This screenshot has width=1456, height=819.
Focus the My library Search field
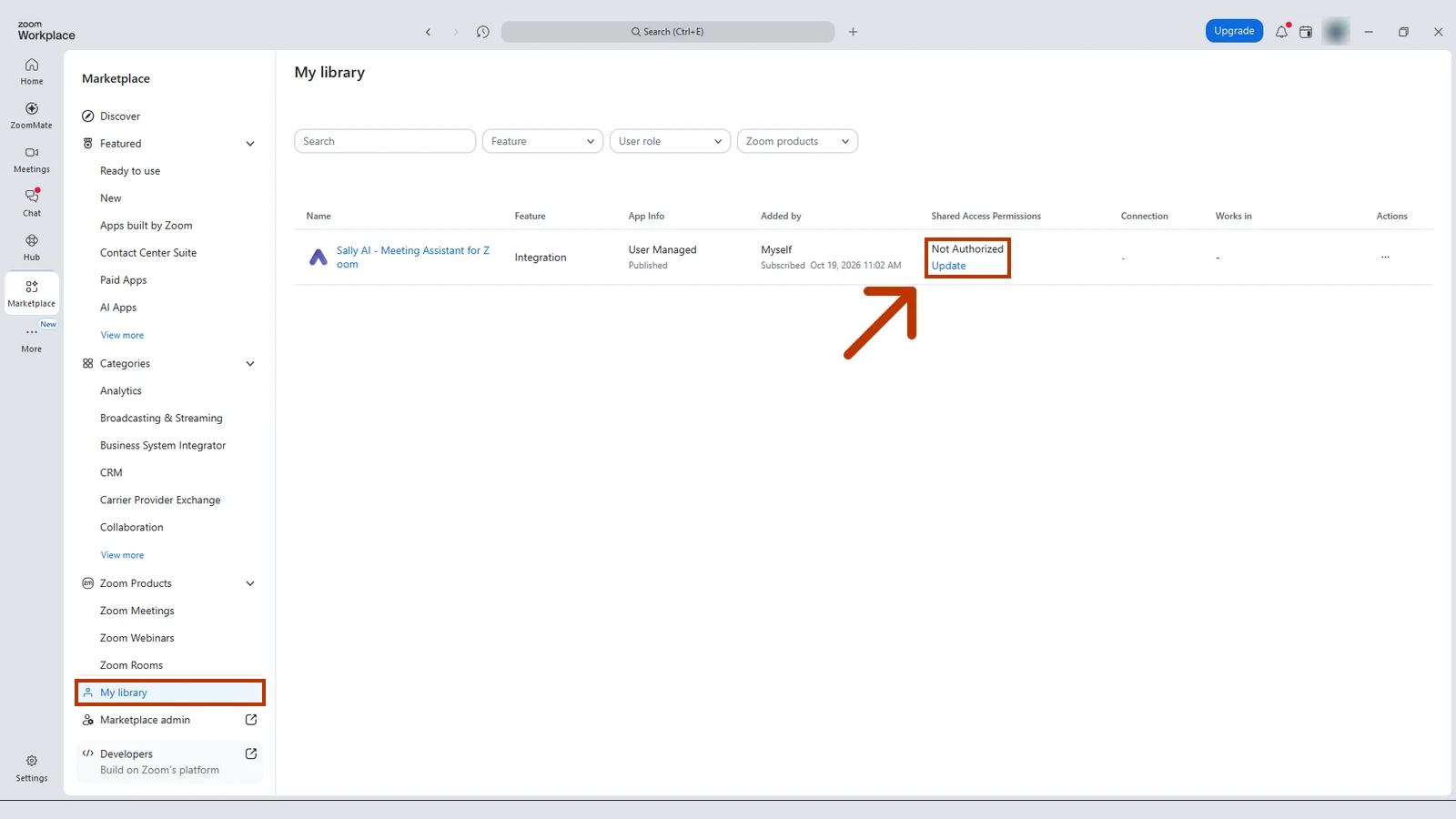[385, 141]
